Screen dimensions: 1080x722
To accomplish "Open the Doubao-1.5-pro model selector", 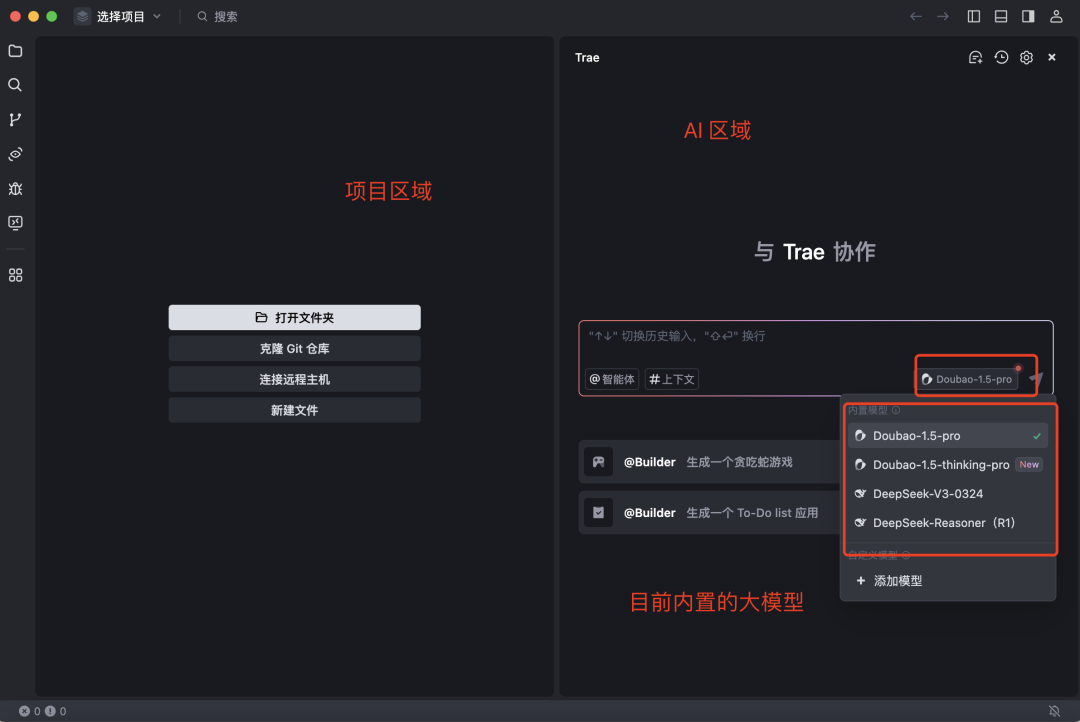I will coord(967,379).
